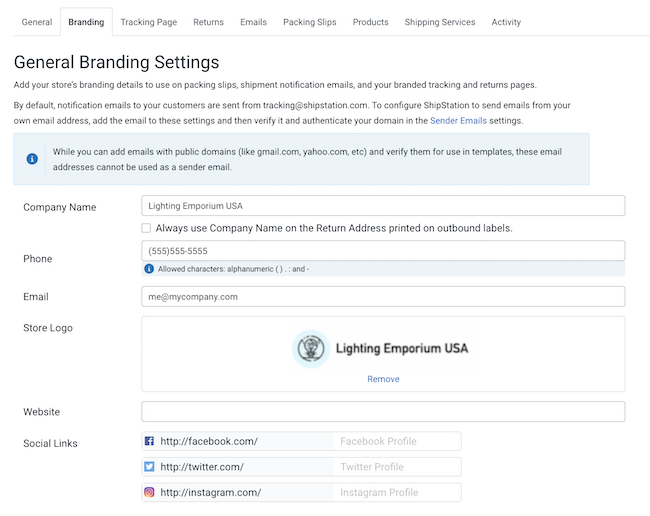The image size is (650, 516).
Task: Click the empty Website field
Action: 383,412
